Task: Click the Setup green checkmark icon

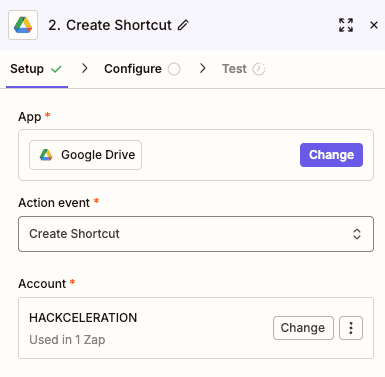Action: tap(56, 69)
